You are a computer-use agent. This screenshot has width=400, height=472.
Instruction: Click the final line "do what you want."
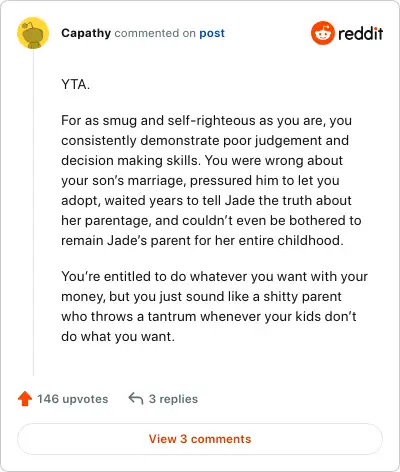118,336
